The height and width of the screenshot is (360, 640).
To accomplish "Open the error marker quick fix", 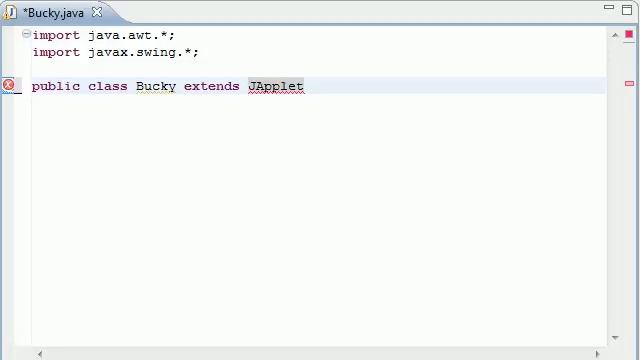I will 8,85.
